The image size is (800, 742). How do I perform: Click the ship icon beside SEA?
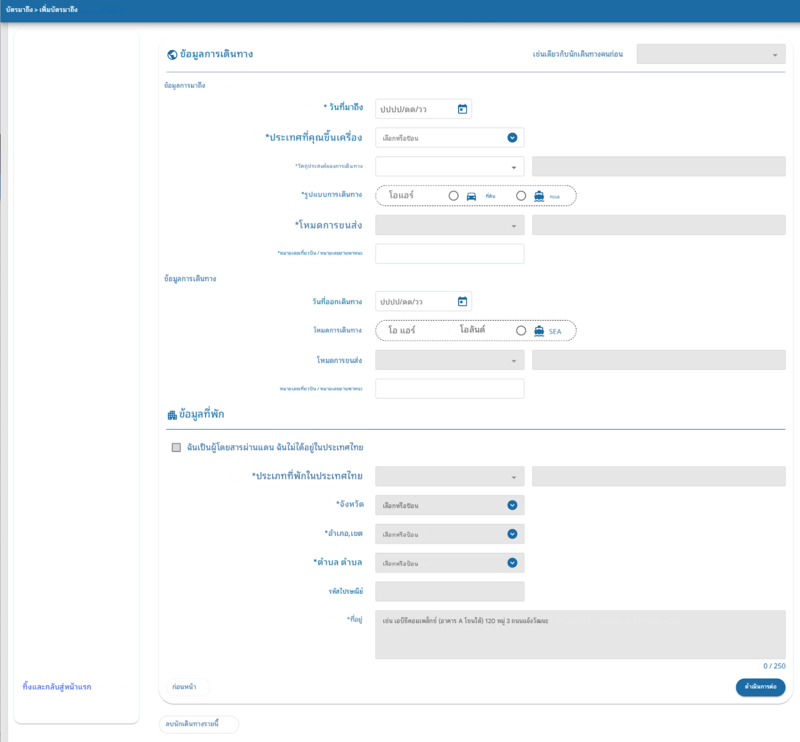coord(539,331)
